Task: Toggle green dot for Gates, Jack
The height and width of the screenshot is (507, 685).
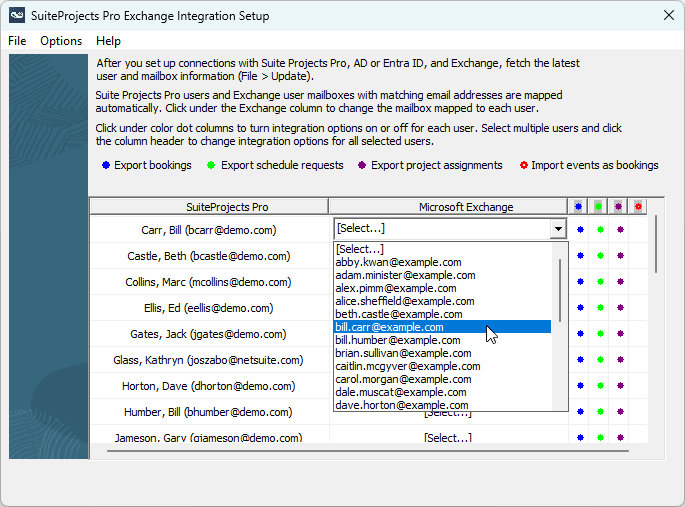Action: 600,334
